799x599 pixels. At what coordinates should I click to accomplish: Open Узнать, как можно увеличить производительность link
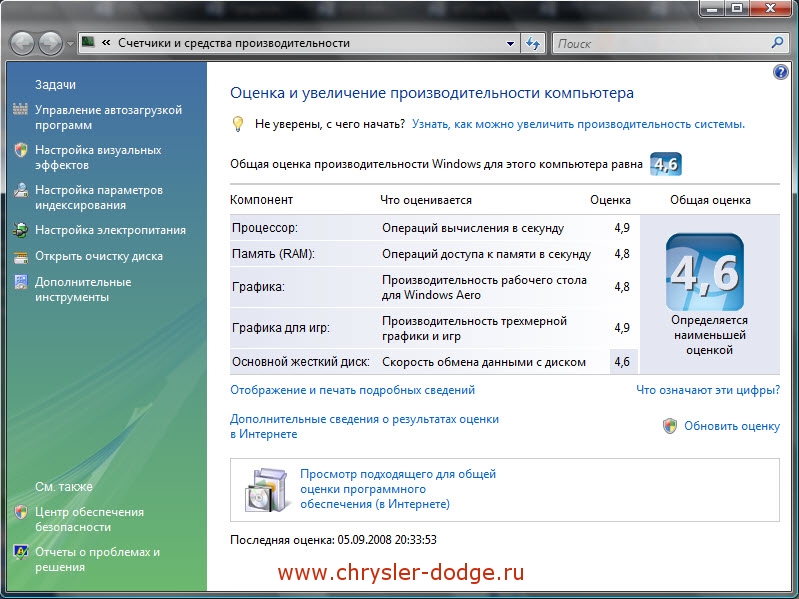(x=578, y=124)
